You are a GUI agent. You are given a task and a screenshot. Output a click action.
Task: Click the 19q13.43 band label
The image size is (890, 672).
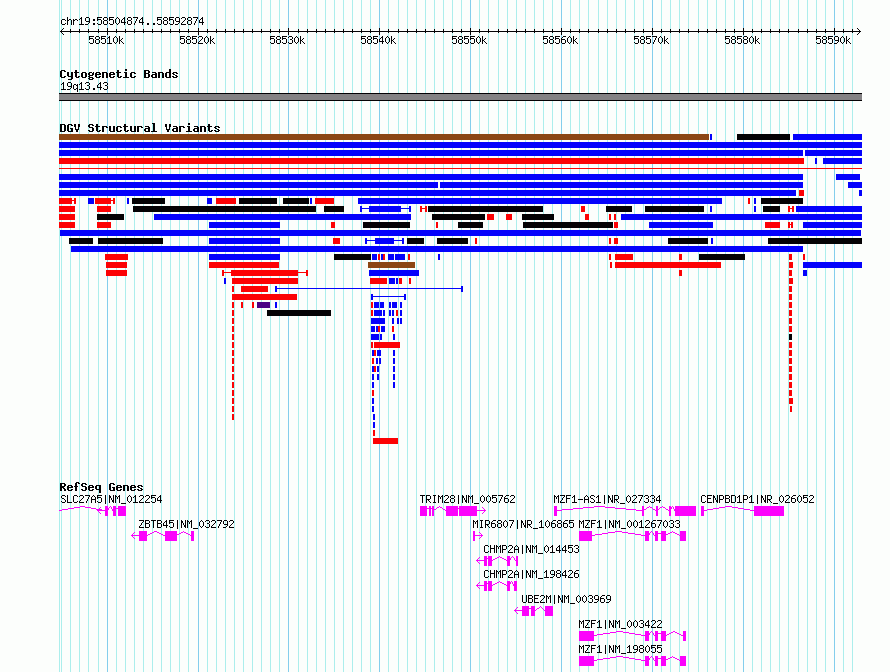pos(84,86)
